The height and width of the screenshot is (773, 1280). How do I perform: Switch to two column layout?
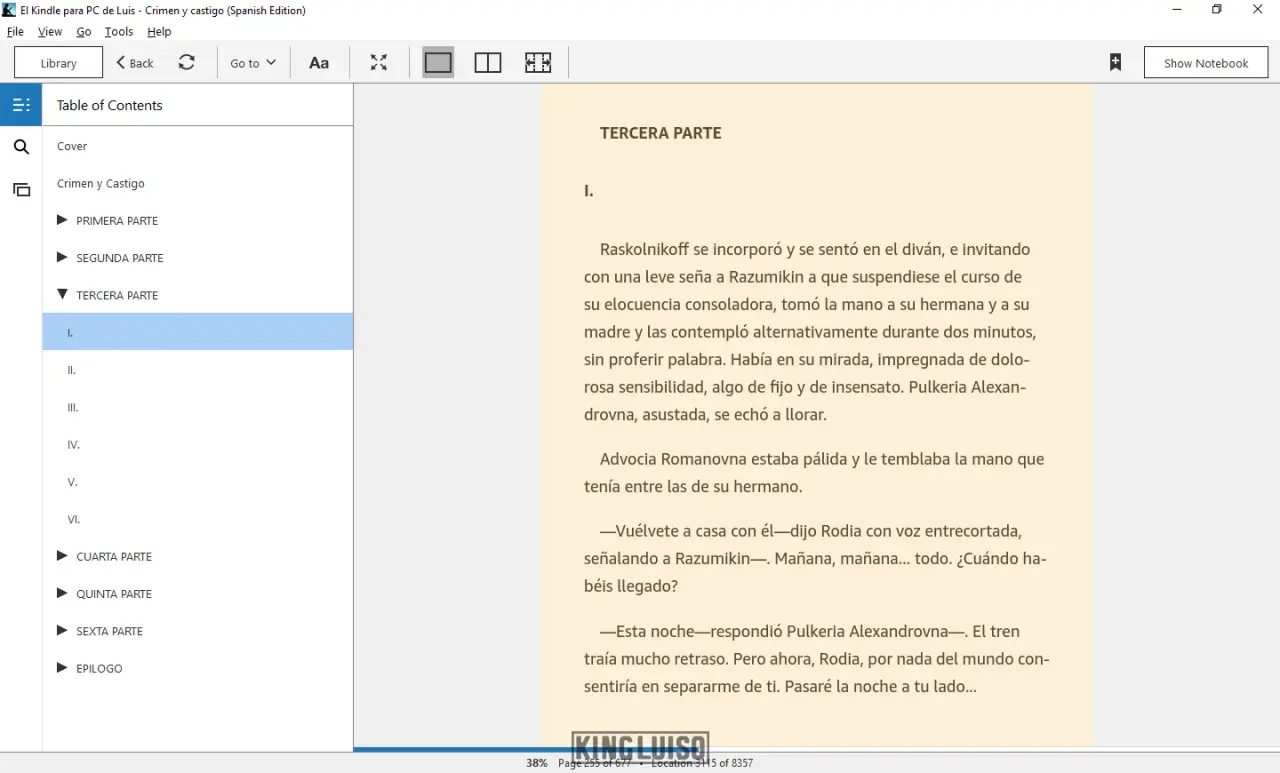(488, 63)
